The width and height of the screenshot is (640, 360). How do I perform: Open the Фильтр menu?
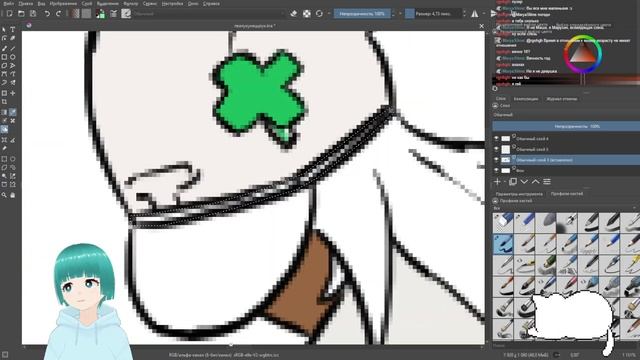(131, 4)
